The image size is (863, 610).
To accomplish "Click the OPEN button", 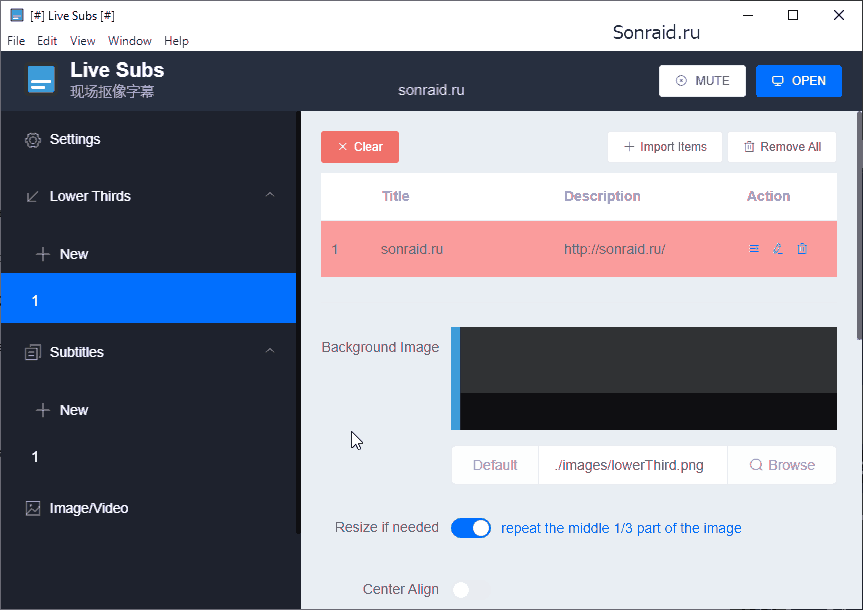I will [x=799, y=81].
